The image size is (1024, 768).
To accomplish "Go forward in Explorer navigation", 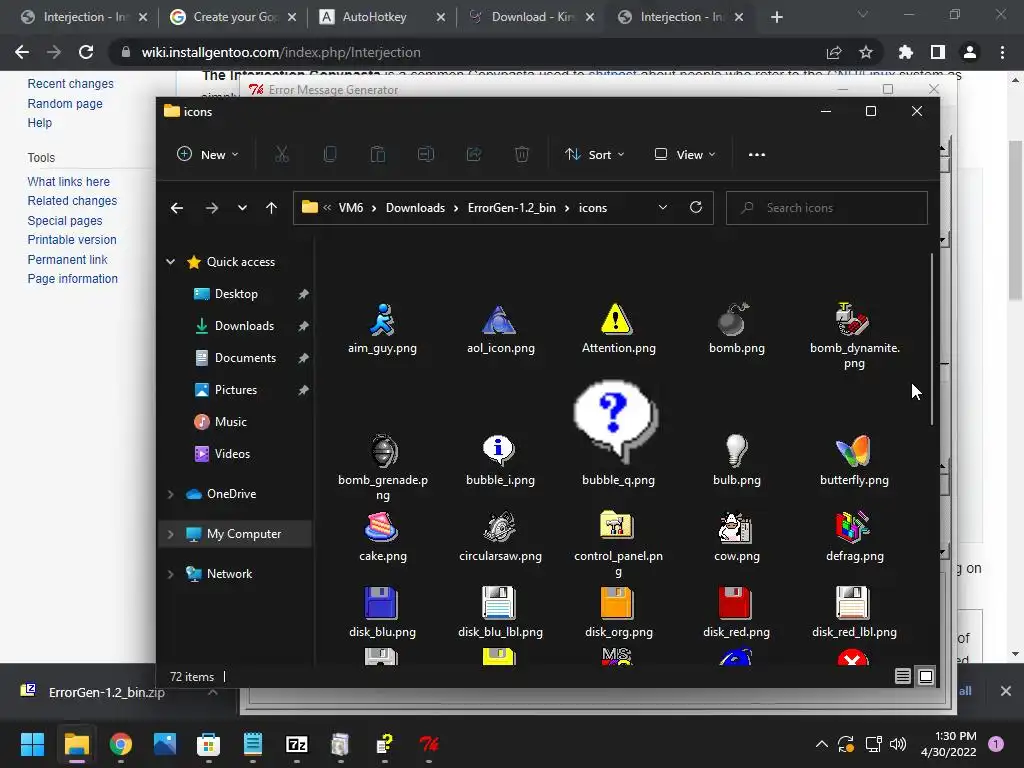I will point(212,208).
